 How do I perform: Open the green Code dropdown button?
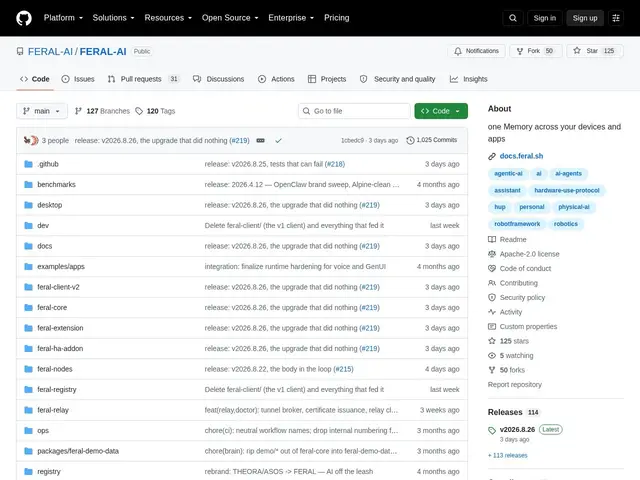(x=441, y=111)
